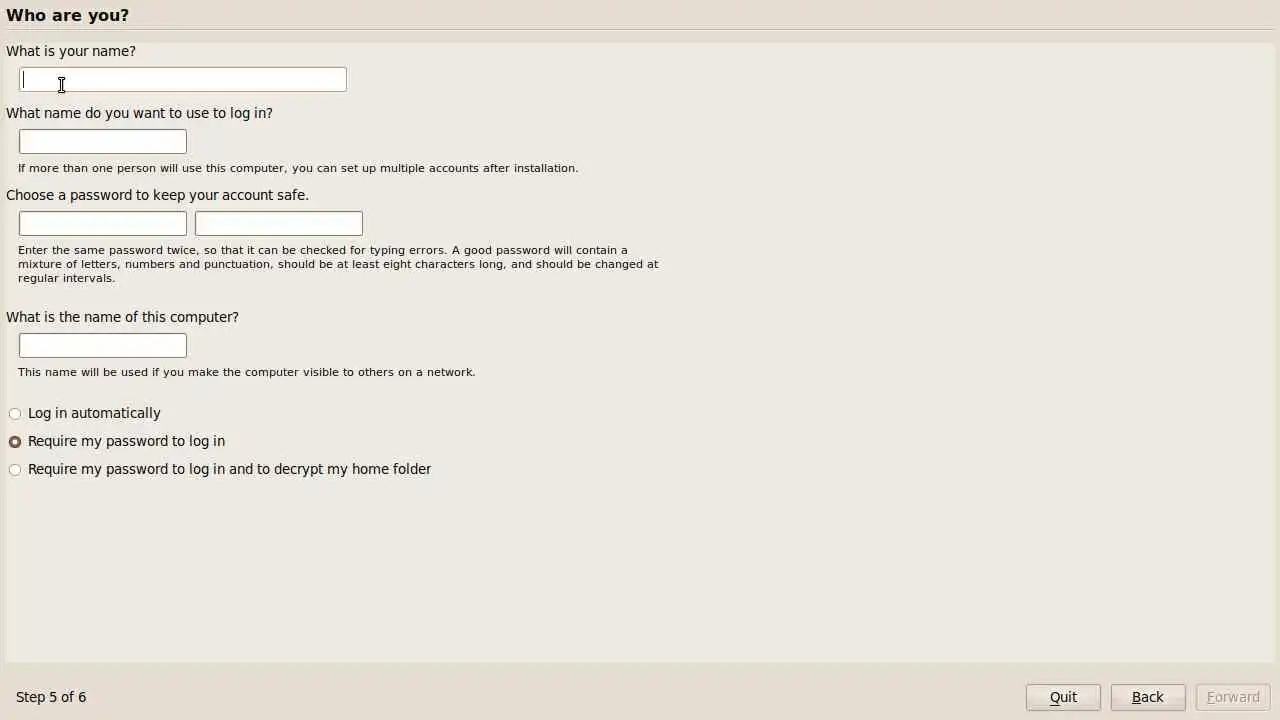Screen dimensions: 1280x720
Task: Click the 'Choose a password' label text
Action: (157, 195)
